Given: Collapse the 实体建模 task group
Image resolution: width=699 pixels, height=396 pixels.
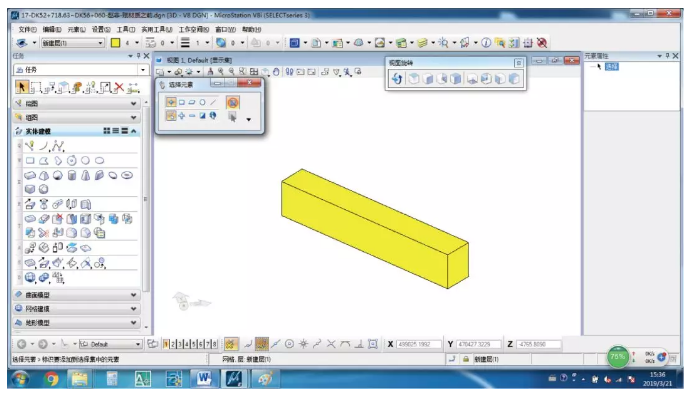Looking at the screenshot, I should (133, 131).
